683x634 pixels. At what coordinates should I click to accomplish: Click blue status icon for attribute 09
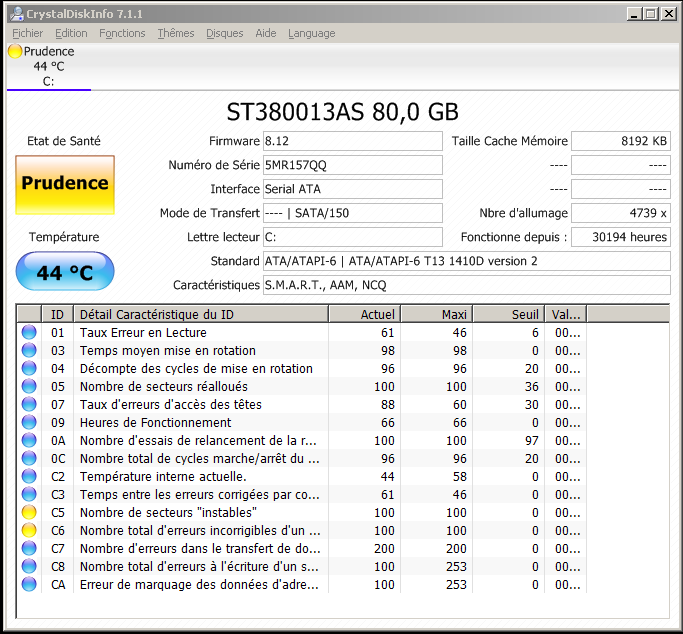(x=29, y=422)
